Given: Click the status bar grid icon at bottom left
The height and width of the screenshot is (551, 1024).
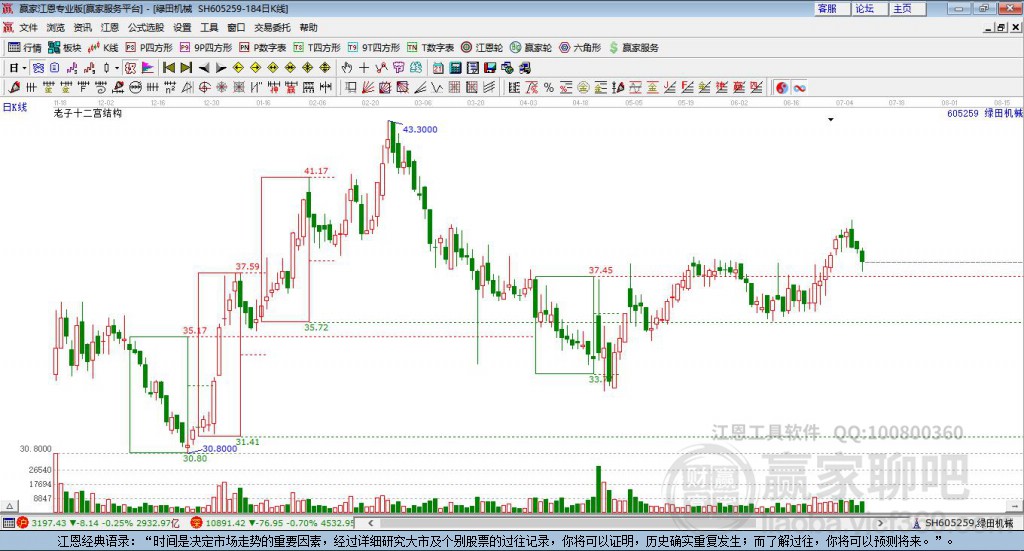Looking at the screenshot, I should (8, 523).
